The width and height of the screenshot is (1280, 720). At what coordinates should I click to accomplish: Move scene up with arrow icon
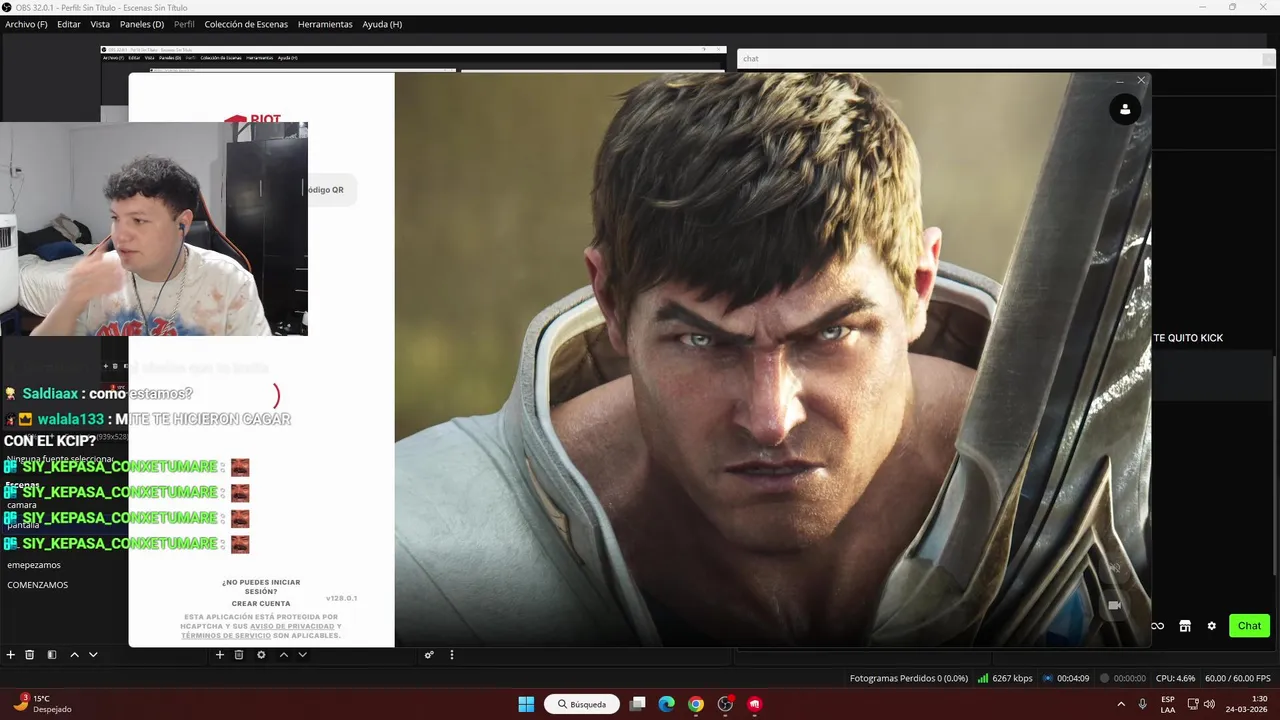(x=74, y=655)
